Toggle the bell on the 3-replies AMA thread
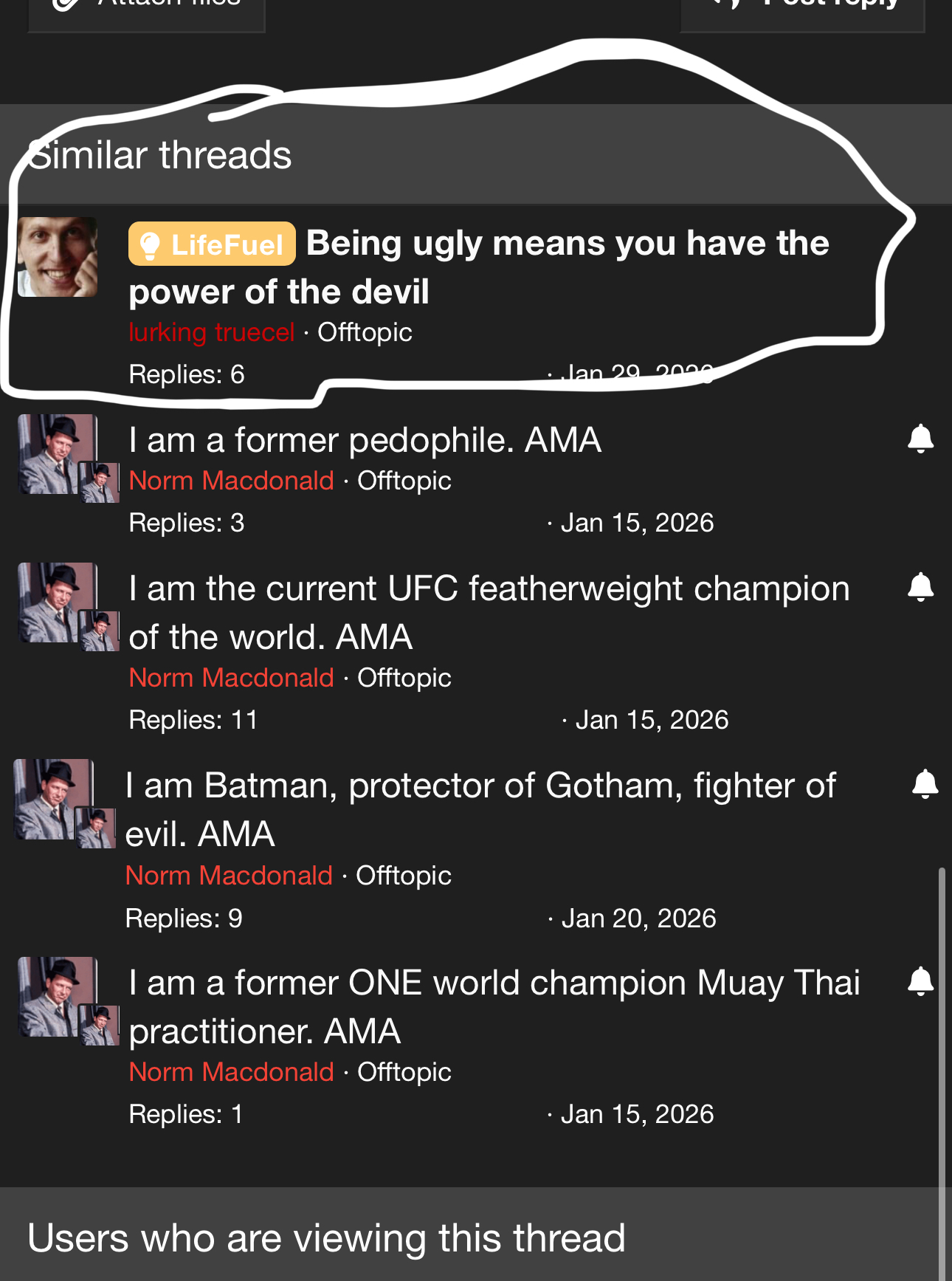The width and height of the screenshot is (952, 1281). click(x=920, y=439)
